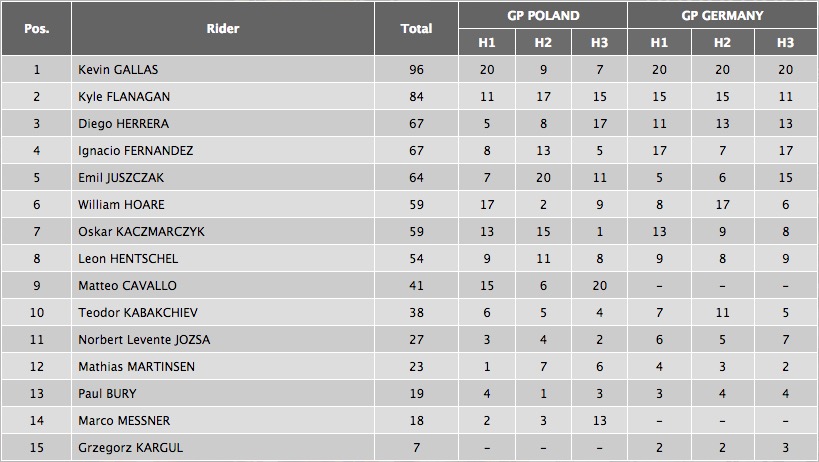Viewport: 819px width, 462px height.
Task: Click rider name Kevin GALLAS
Action: (118, 70)
